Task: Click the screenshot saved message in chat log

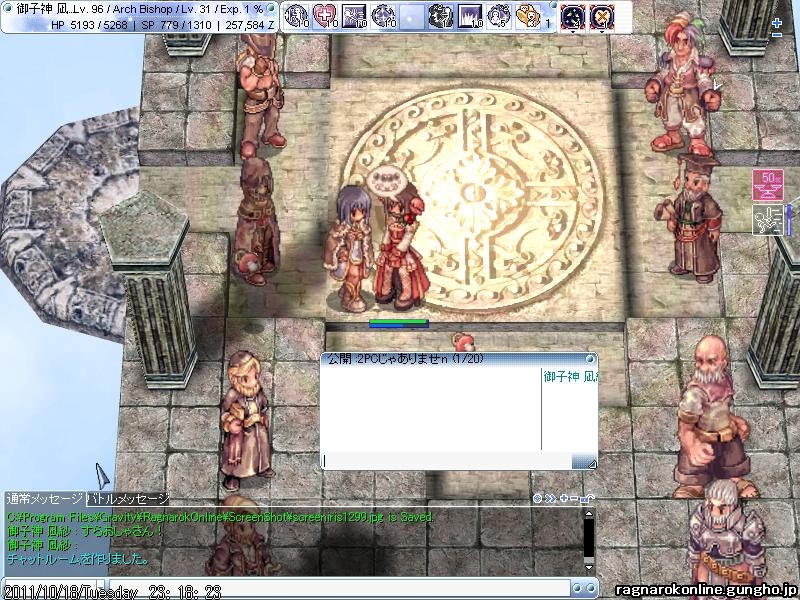Action: tap(220, 517)
